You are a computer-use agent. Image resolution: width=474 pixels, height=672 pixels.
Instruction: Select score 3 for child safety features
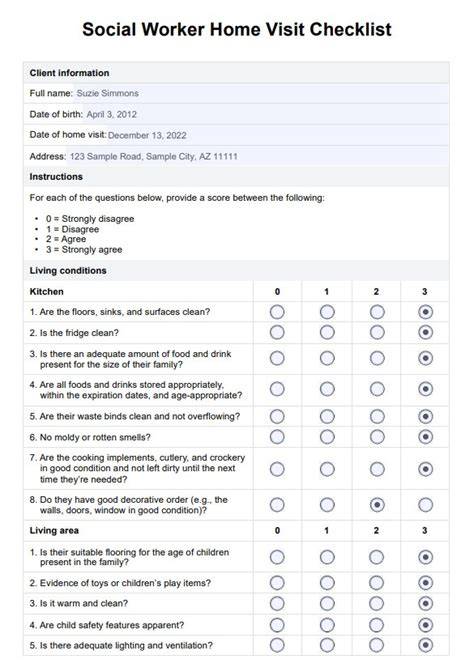426,625
